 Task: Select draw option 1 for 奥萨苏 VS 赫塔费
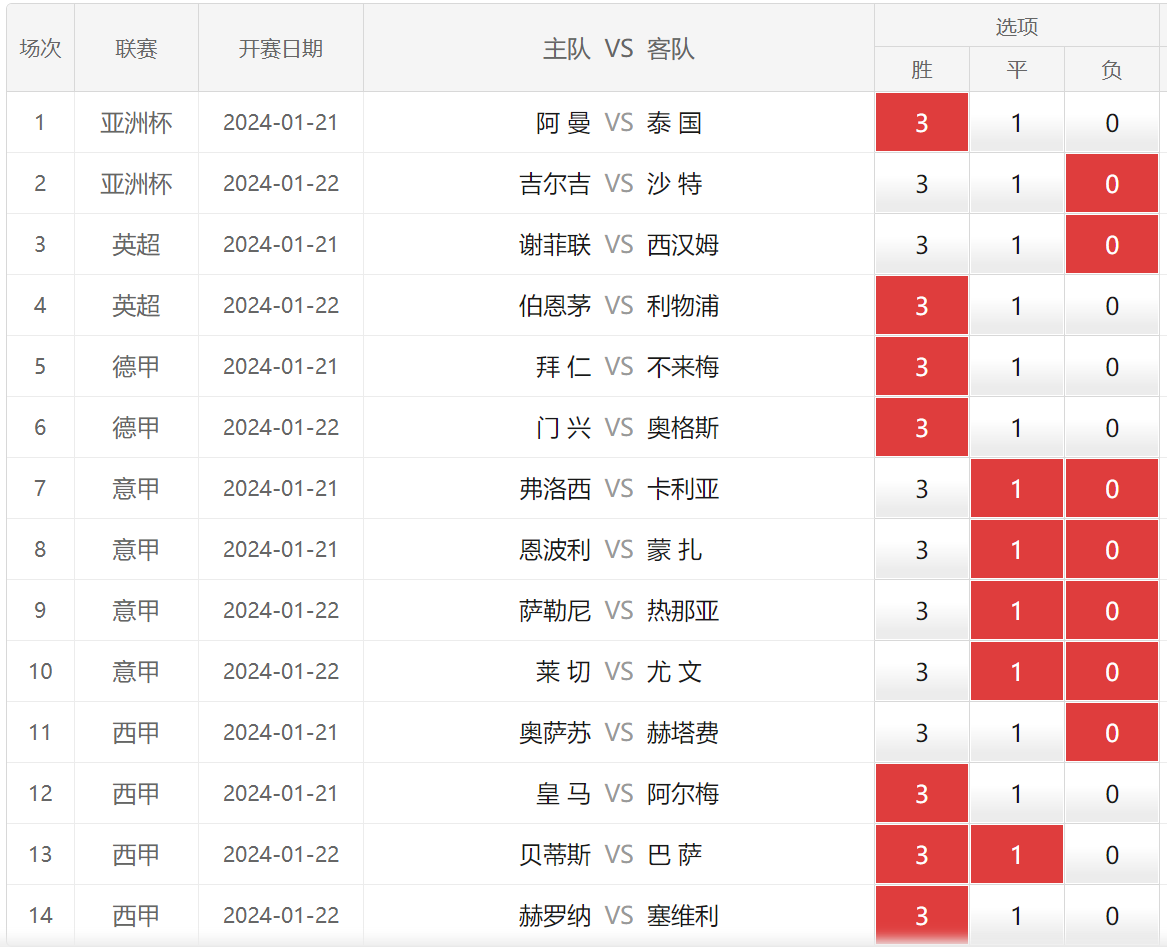click(1017, 732)
